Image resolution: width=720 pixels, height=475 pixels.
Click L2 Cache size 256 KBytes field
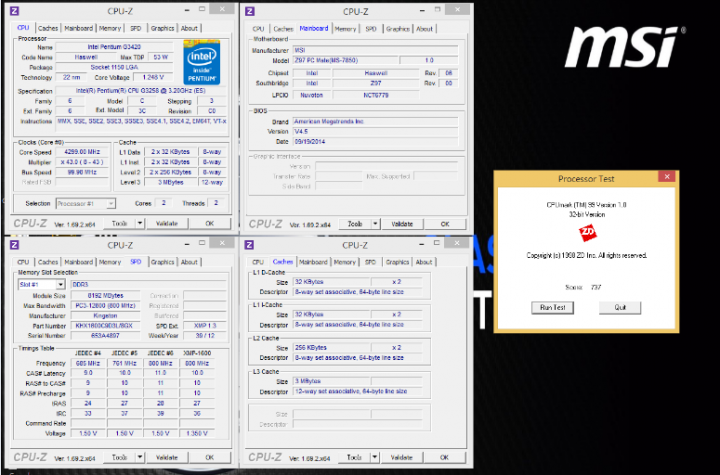pos(332,347)
